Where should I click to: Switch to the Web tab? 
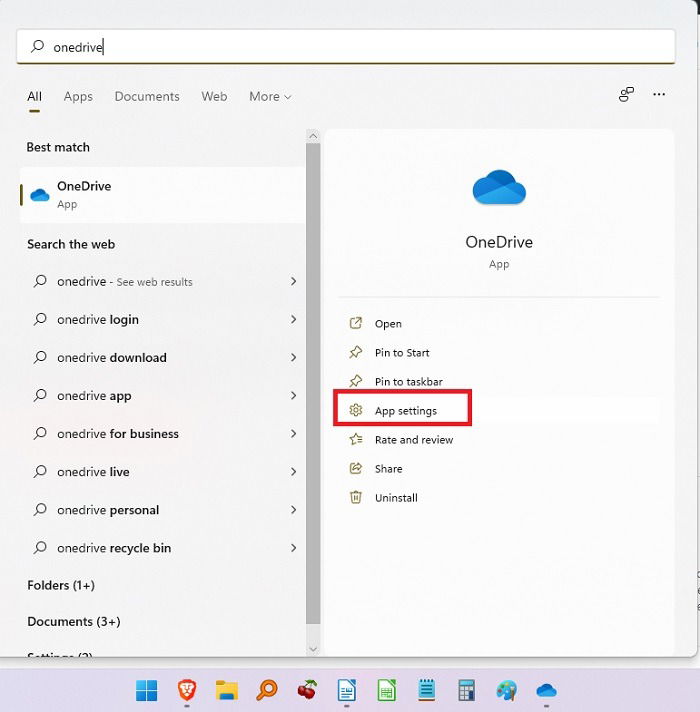coord(214,96)
